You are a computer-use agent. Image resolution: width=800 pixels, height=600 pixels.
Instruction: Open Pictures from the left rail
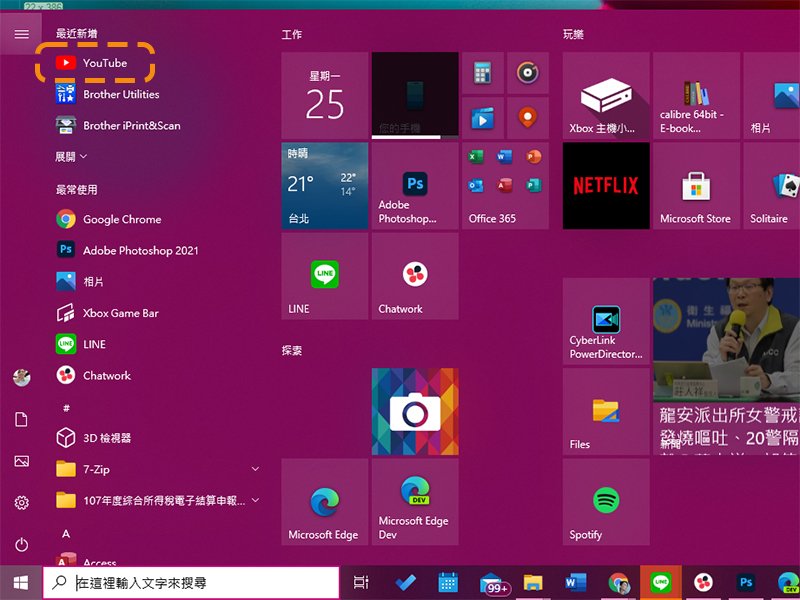tap(21, 461)
